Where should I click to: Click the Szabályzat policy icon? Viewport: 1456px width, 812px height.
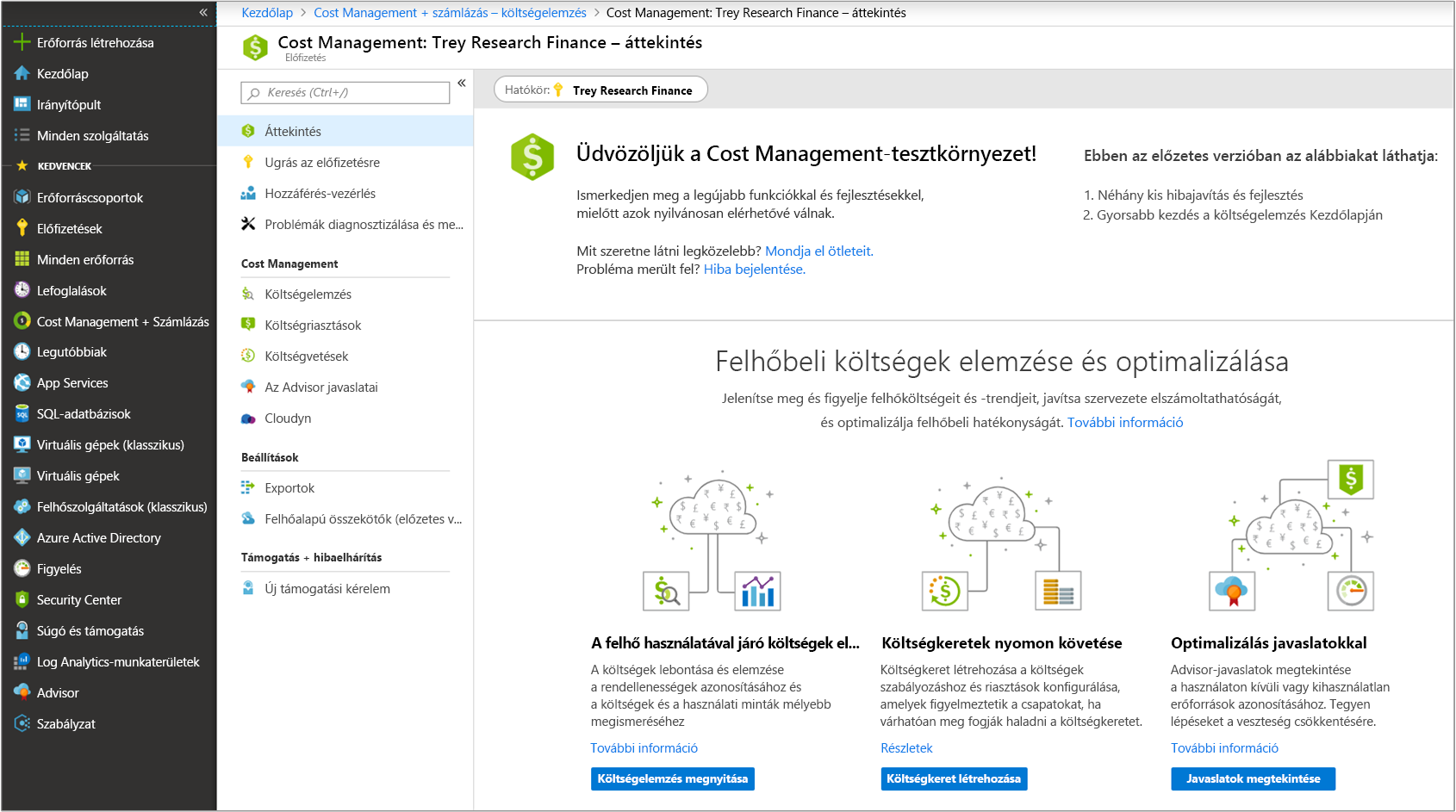click(x=22, y=723)
